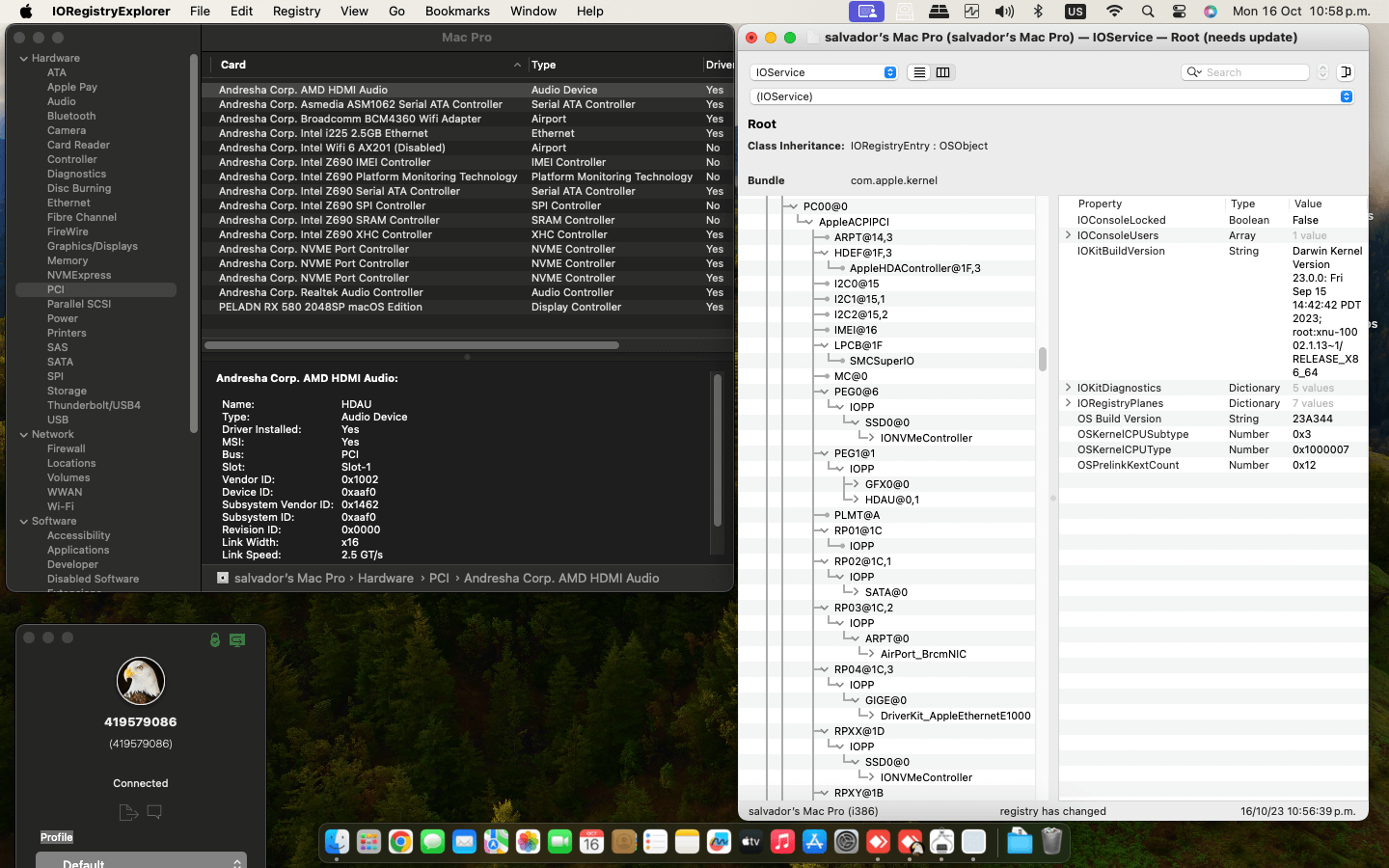The image size is (1389, 868).
Task: Click the AnyDesk icon in the dock
Action: (x=878, y=842)
